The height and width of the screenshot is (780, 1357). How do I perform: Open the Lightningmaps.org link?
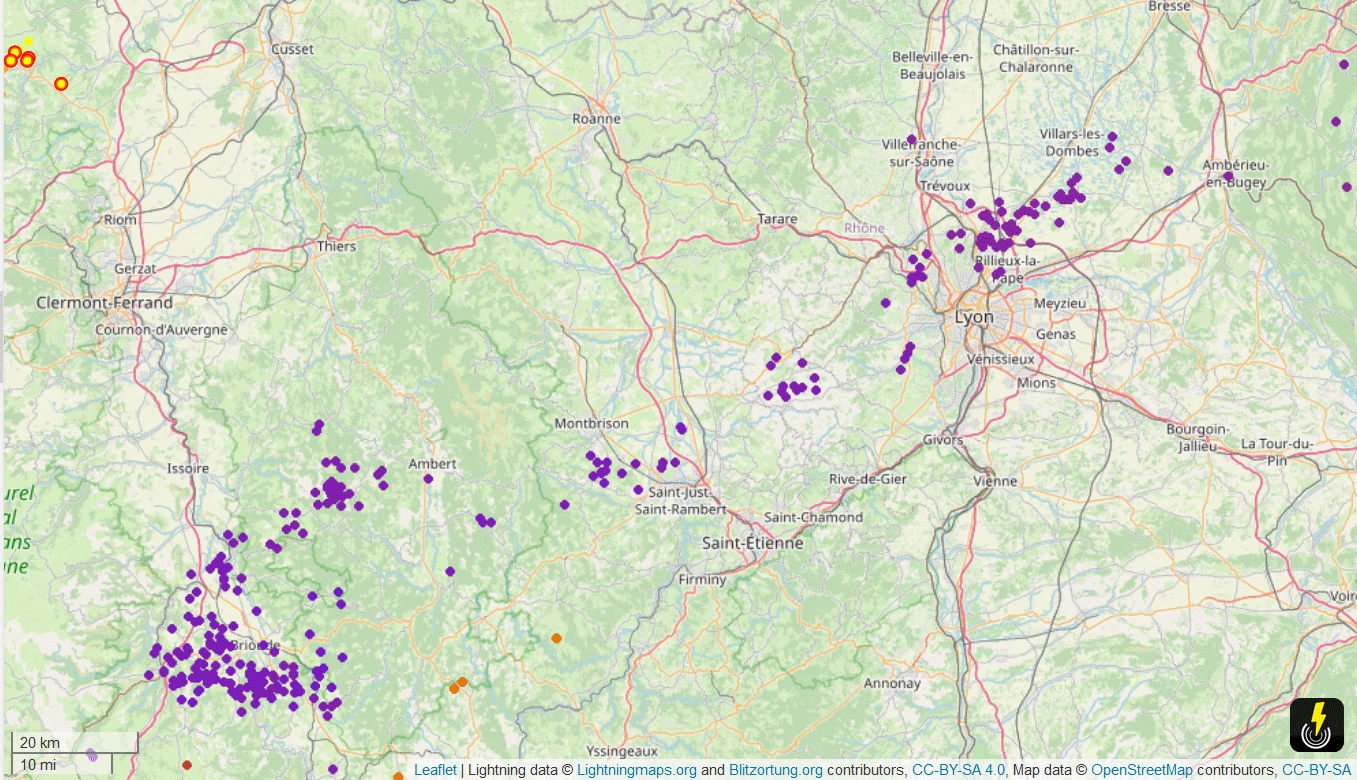(636, 770)
